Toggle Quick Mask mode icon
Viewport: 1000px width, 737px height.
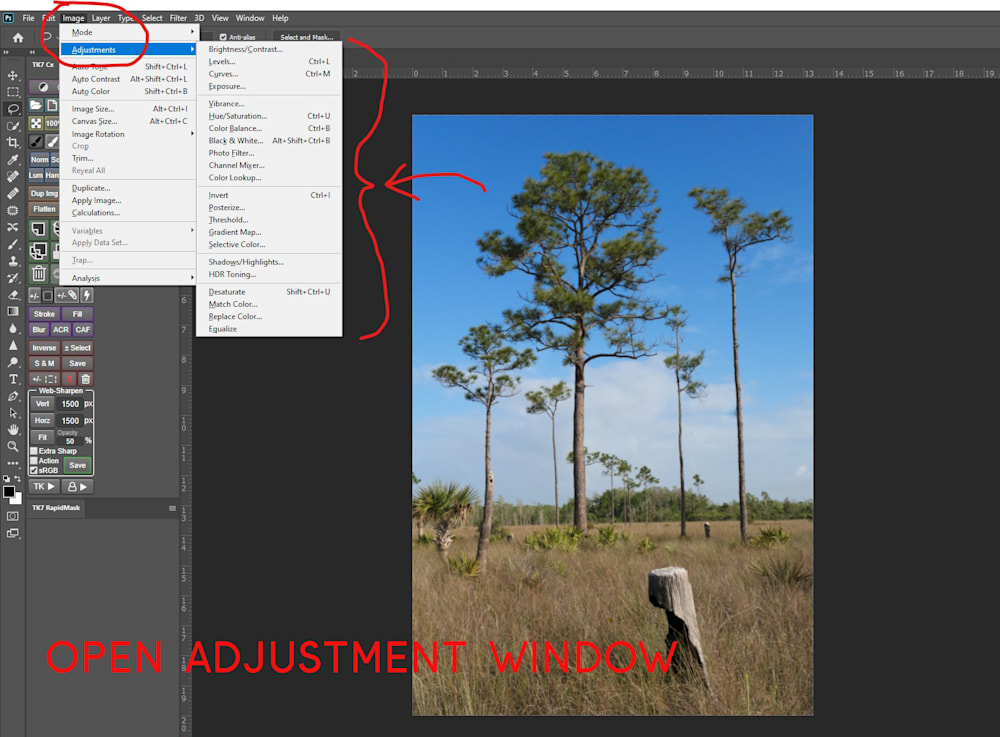13,516
